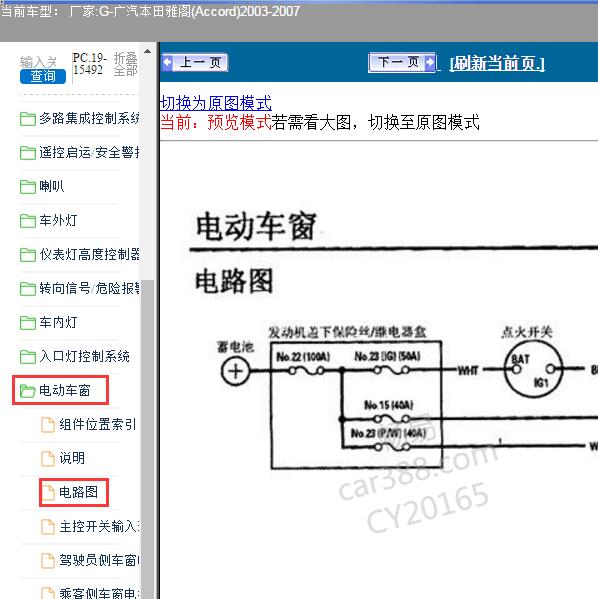This screenshot has width=598, height=599.
Task: Click the folder icon beside 遥控启运
Action: (x=28, y=153)
